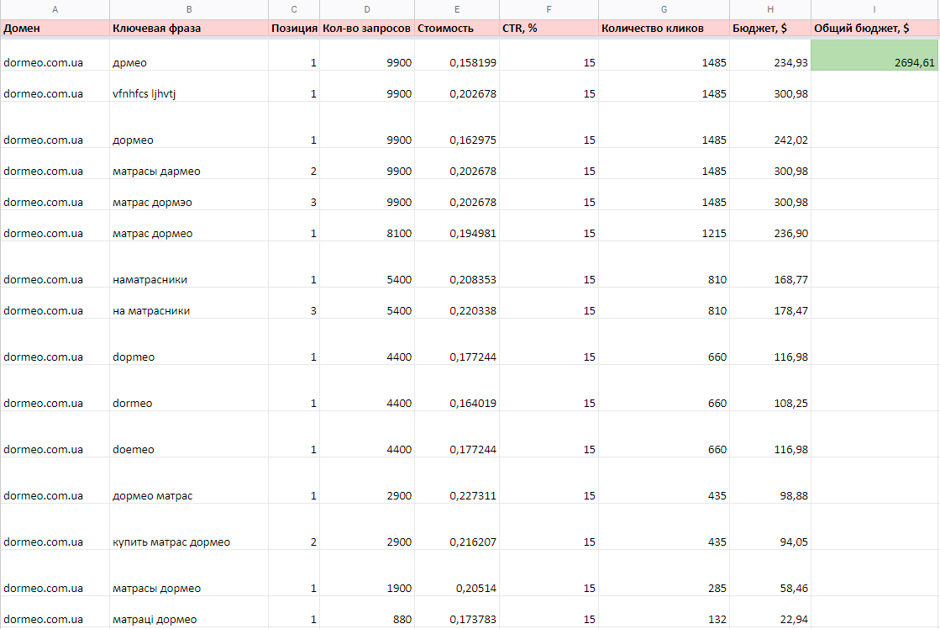Select budget cell 242,02
Viewport: 940px width, 629px height.
pyautogui.click(x=770, y=125)
